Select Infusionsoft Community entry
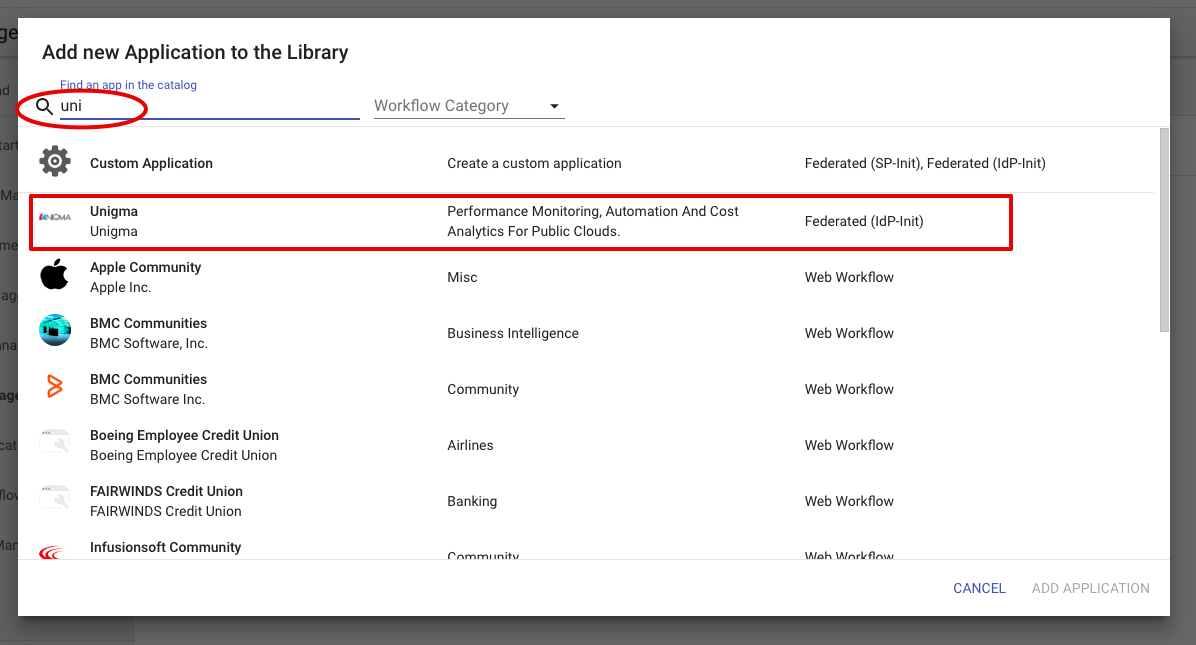Viewport: 1196px width, 645px height. [166, 547]
